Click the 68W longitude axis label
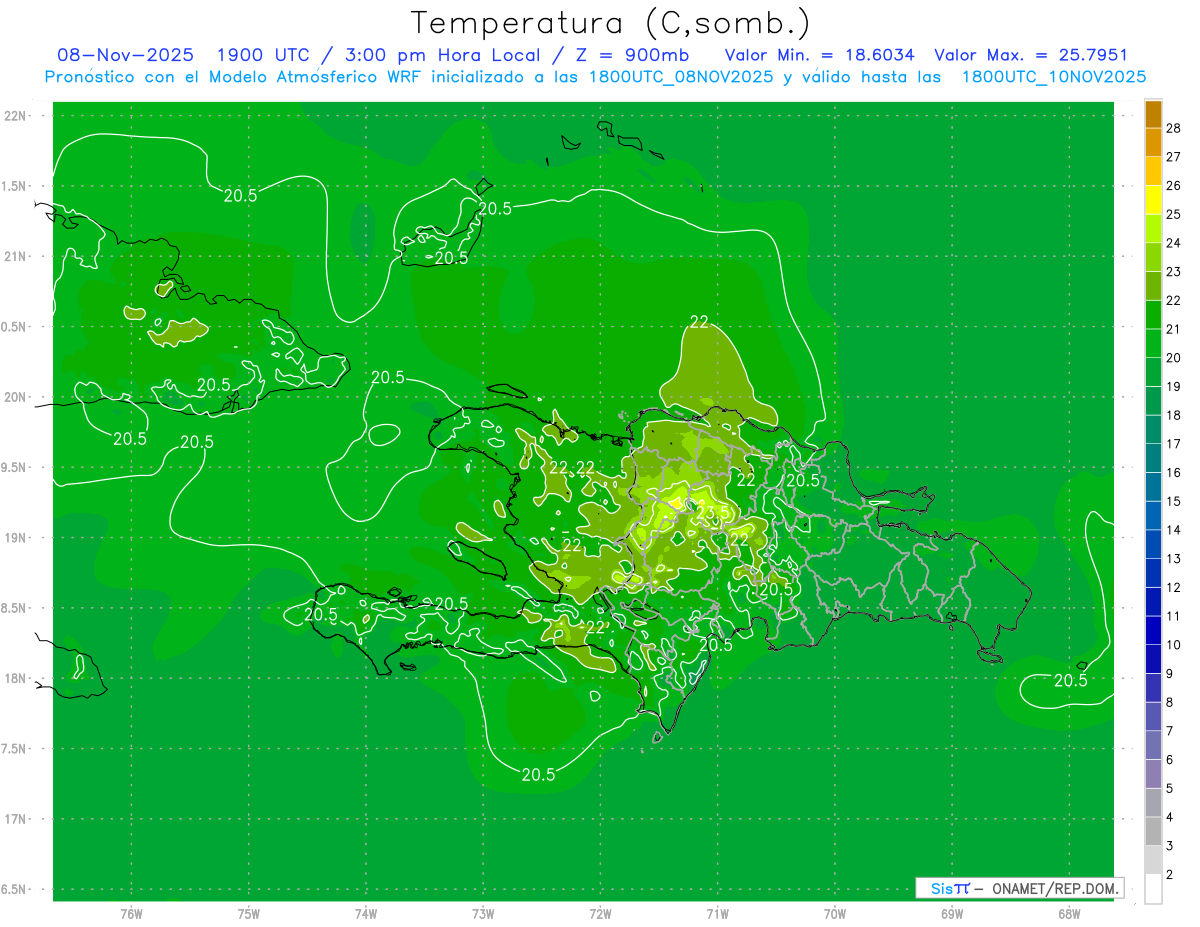The image size is (1200, 927). (x=1068, y=913)
